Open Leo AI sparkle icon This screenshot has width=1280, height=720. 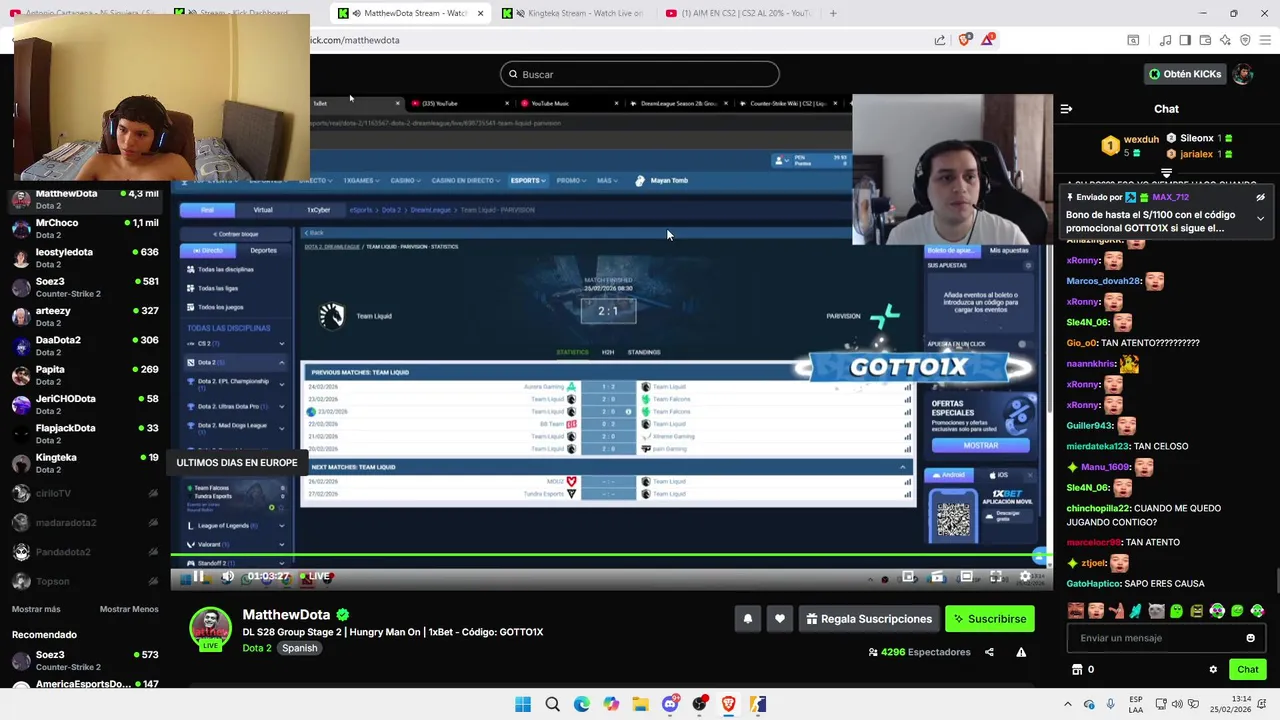(x=1225, y=40)
